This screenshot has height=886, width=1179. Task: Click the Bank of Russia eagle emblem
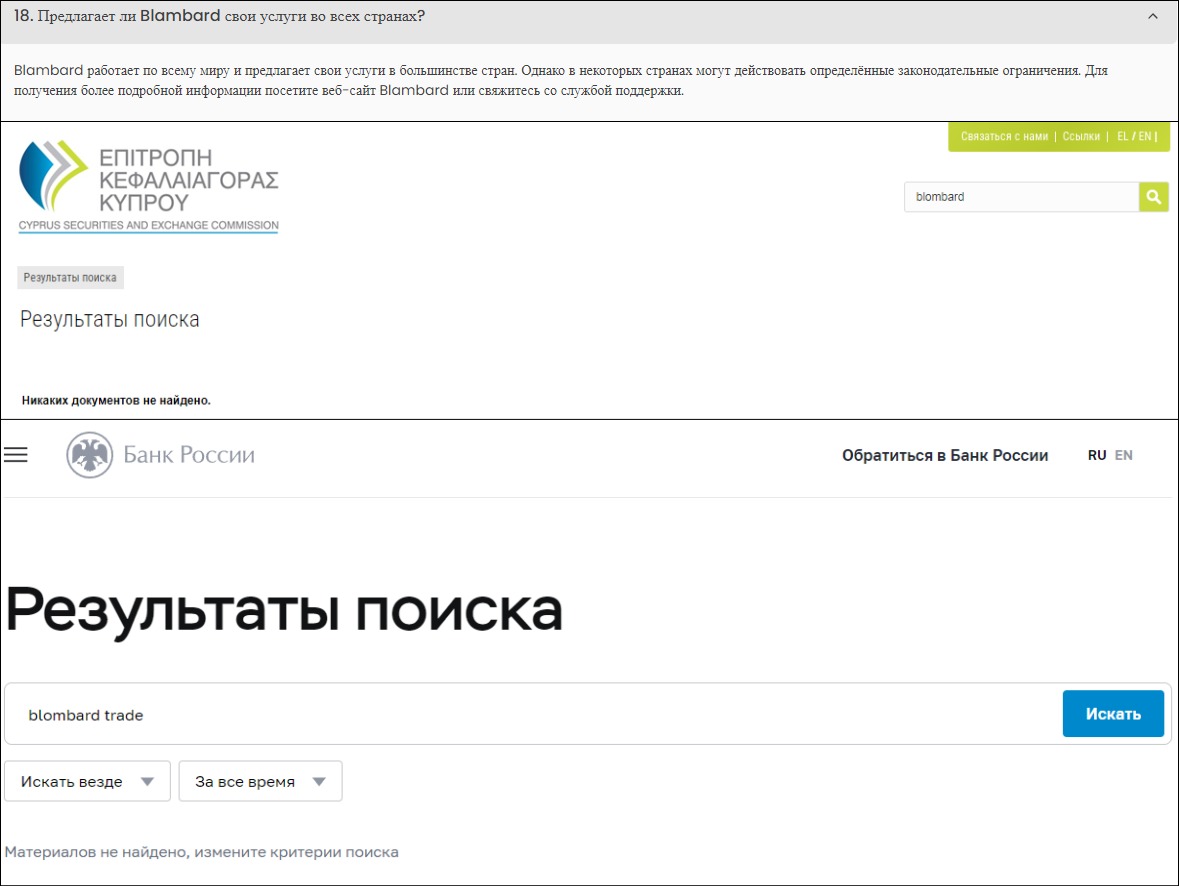pos(89,455)
